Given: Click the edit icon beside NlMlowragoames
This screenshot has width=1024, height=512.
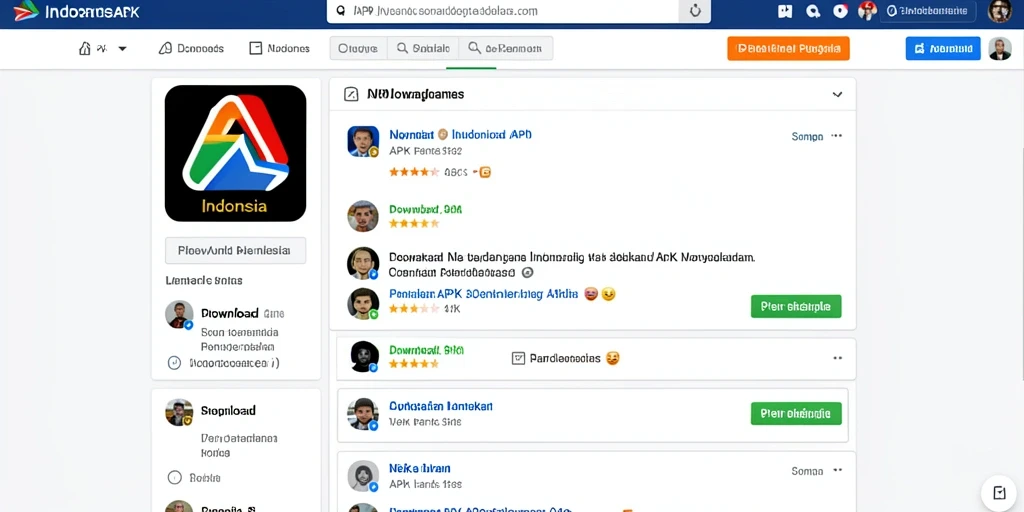Looking at the screenshot, I should click(351, 95).
